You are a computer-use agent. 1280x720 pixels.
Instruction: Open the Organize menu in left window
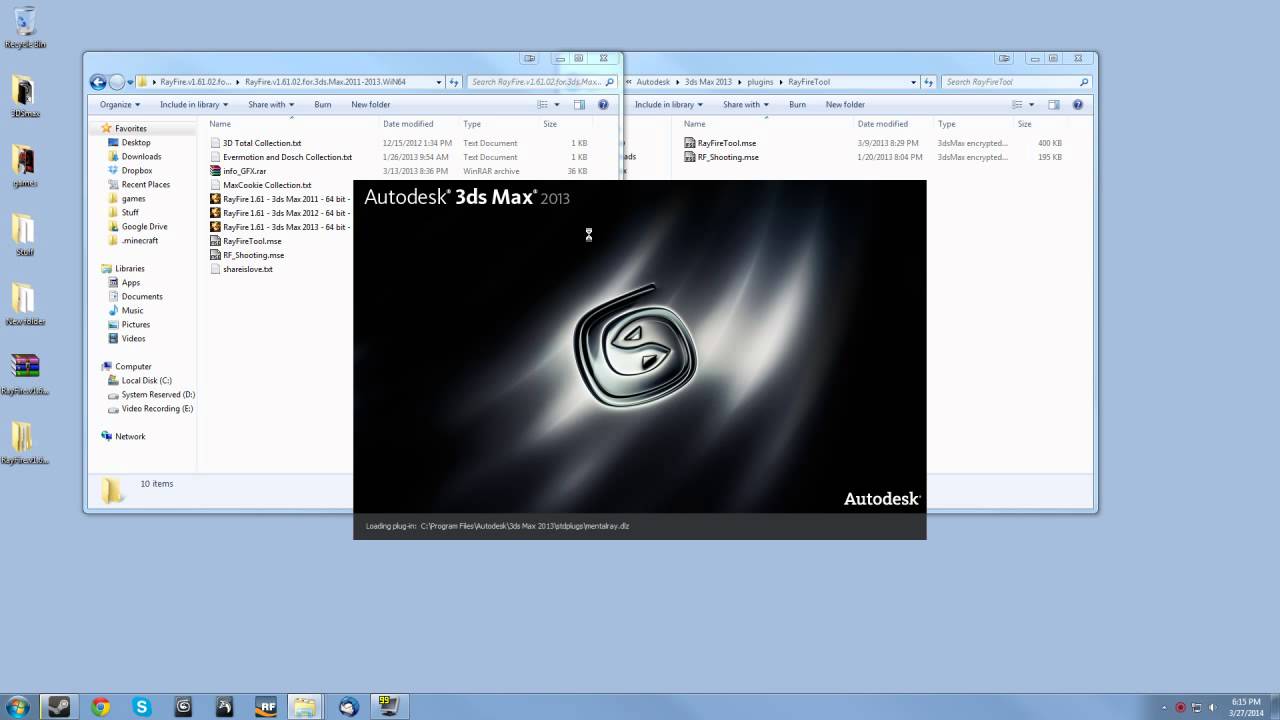[x=120, y=104]
